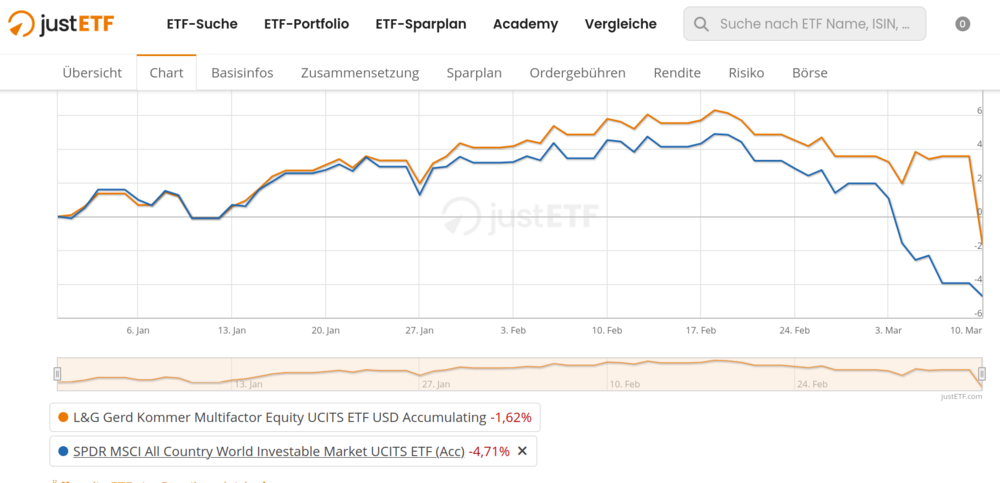The image size is (1000, 483).
Task: Open the watchlist counter badge
Action: coord(963,24)
